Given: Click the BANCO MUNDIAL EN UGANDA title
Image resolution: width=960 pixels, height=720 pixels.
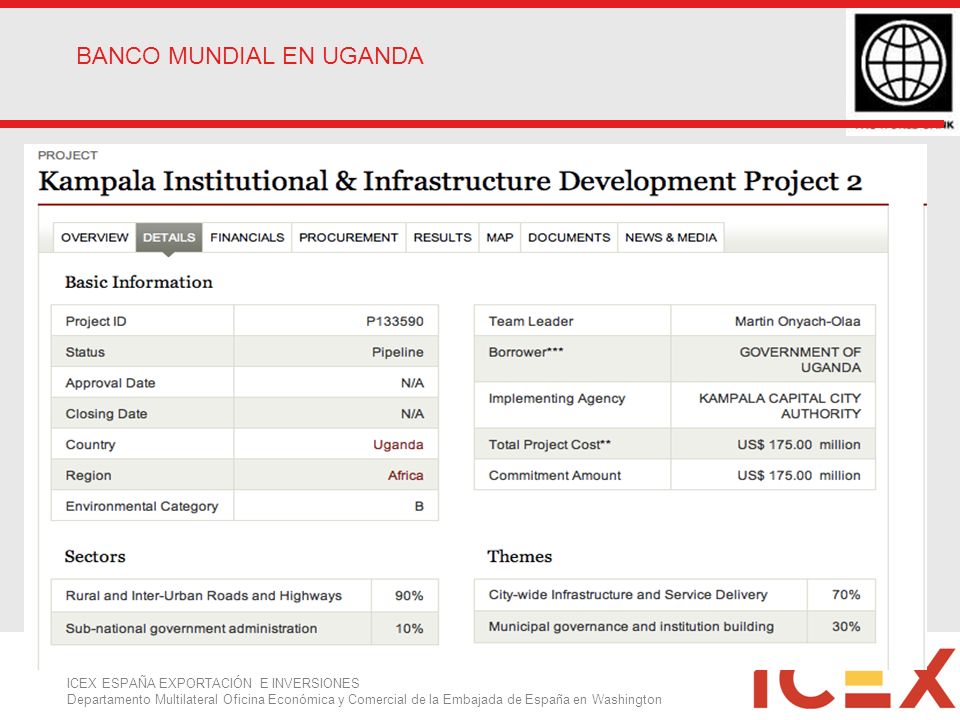Looking at the screenshot, I should point(250,56).
